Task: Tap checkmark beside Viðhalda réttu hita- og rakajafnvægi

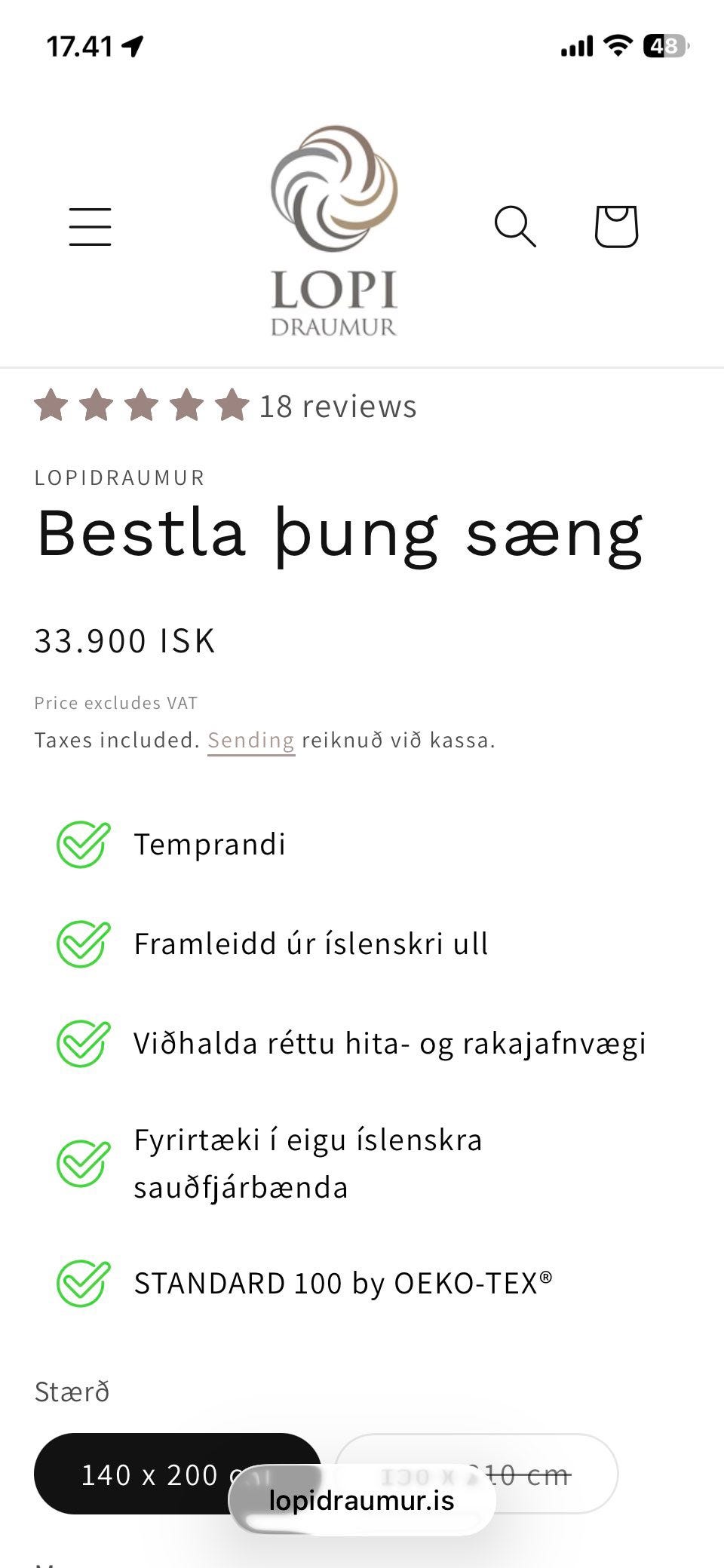Action: pos(83,1043)
